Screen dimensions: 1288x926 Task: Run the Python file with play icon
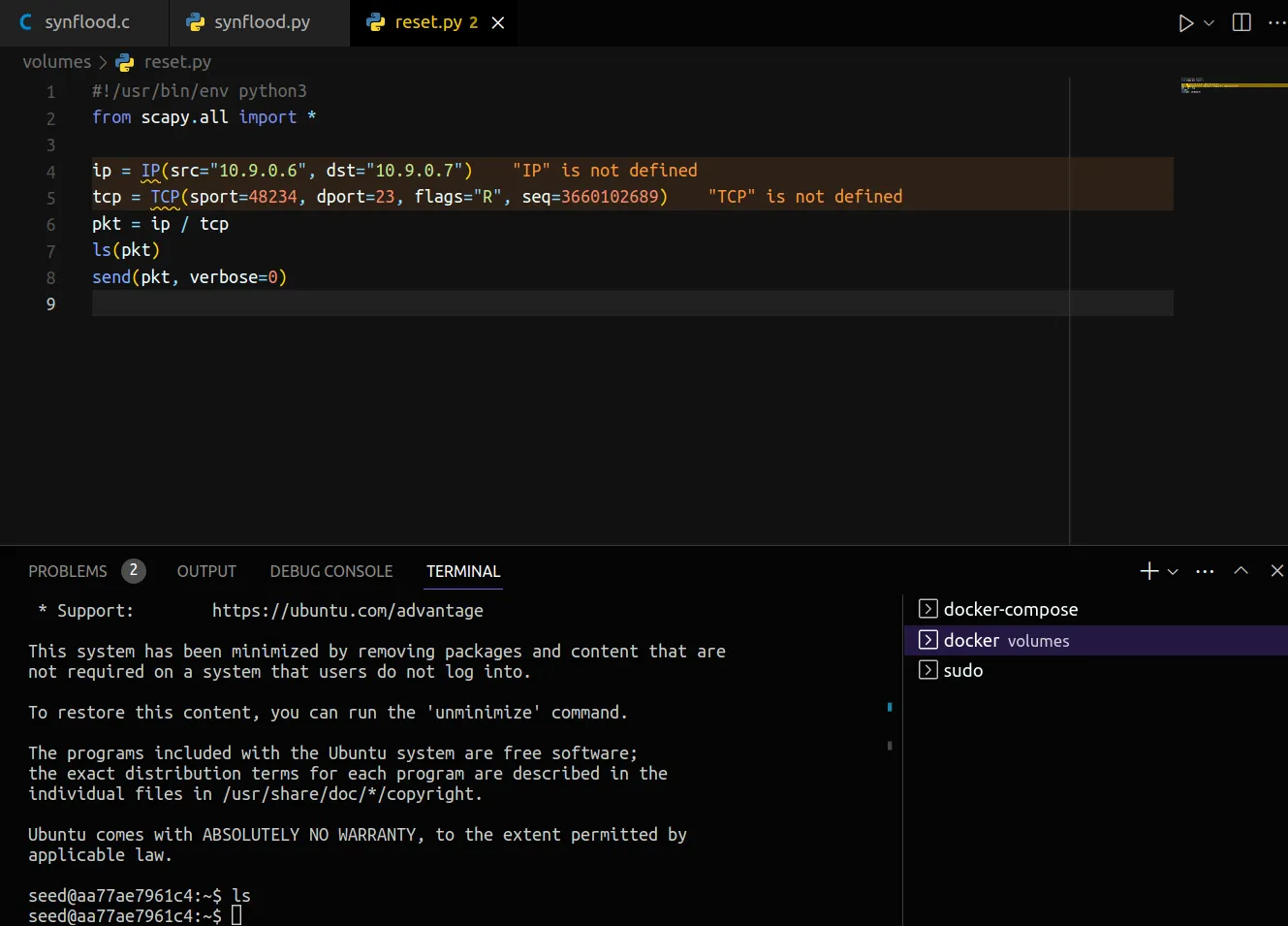click(1185, 23)
